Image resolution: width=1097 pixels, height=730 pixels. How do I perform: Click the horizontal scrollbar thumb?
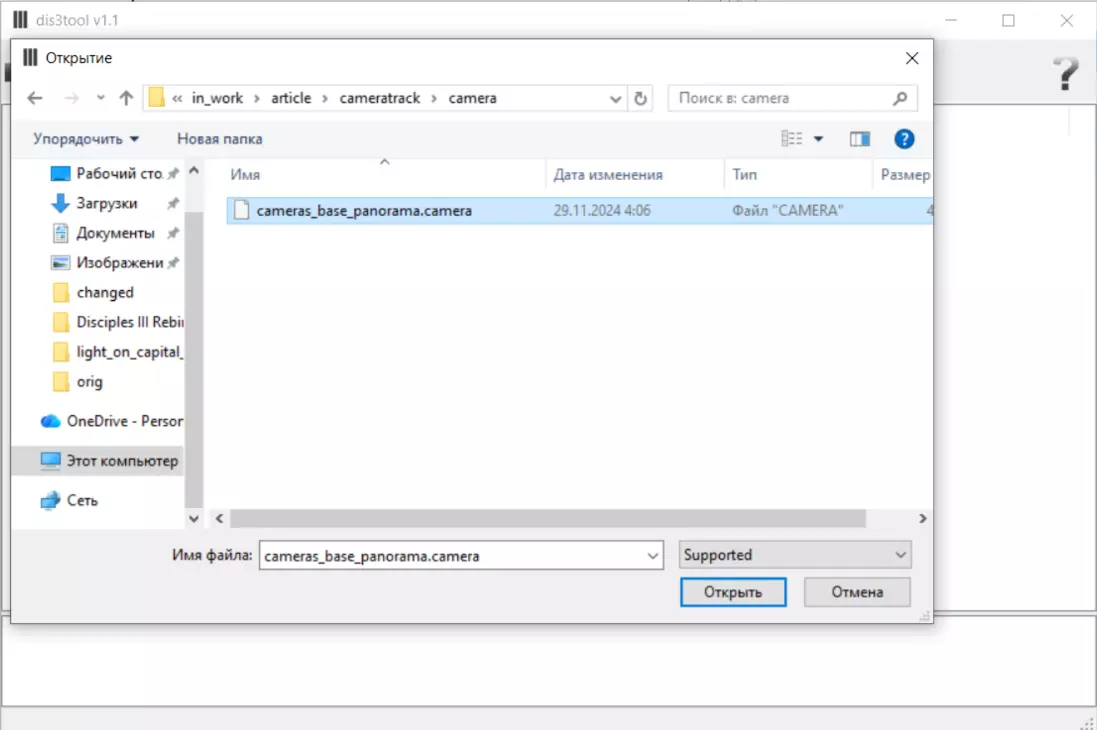point(548,519)
